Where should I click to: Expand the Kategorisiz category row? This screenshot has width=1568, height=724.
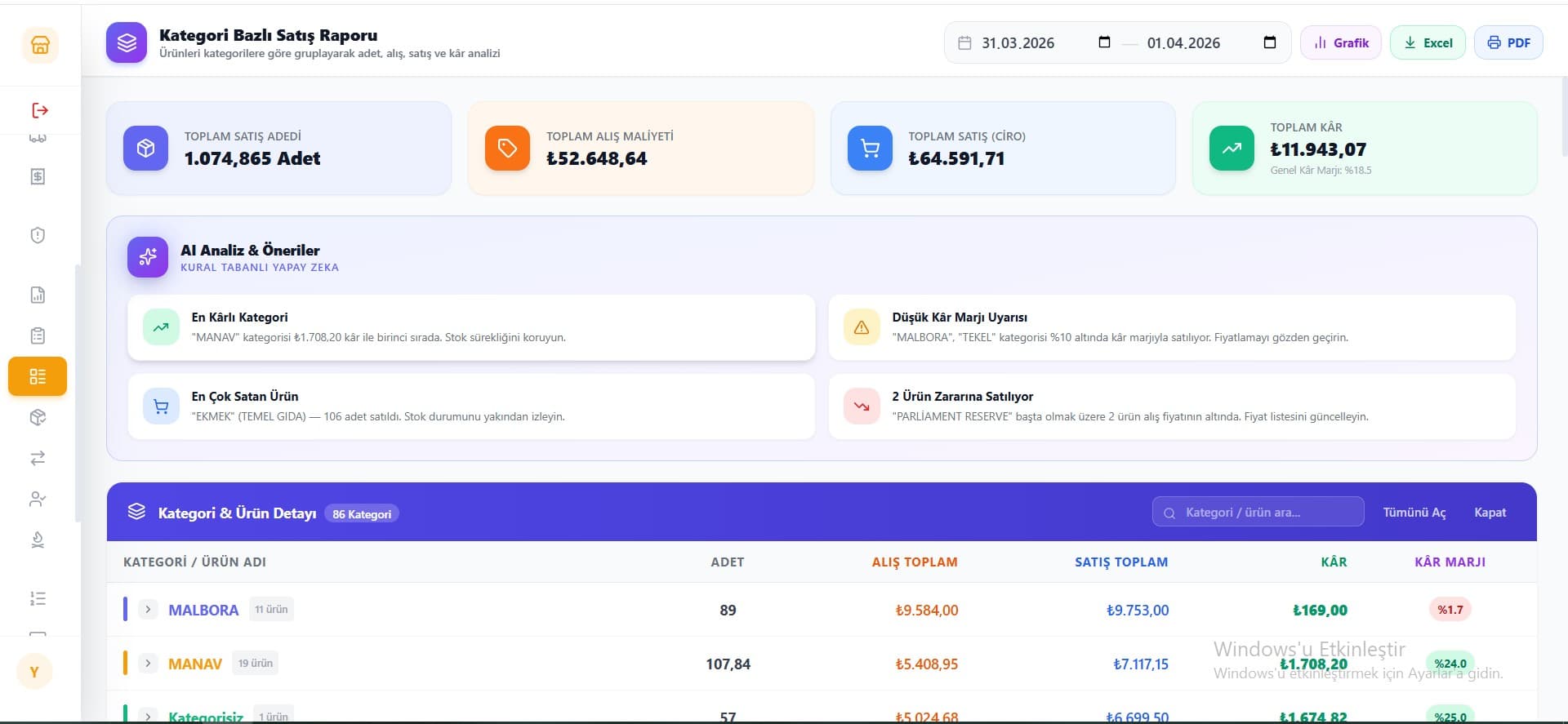[x=148, y=717]
